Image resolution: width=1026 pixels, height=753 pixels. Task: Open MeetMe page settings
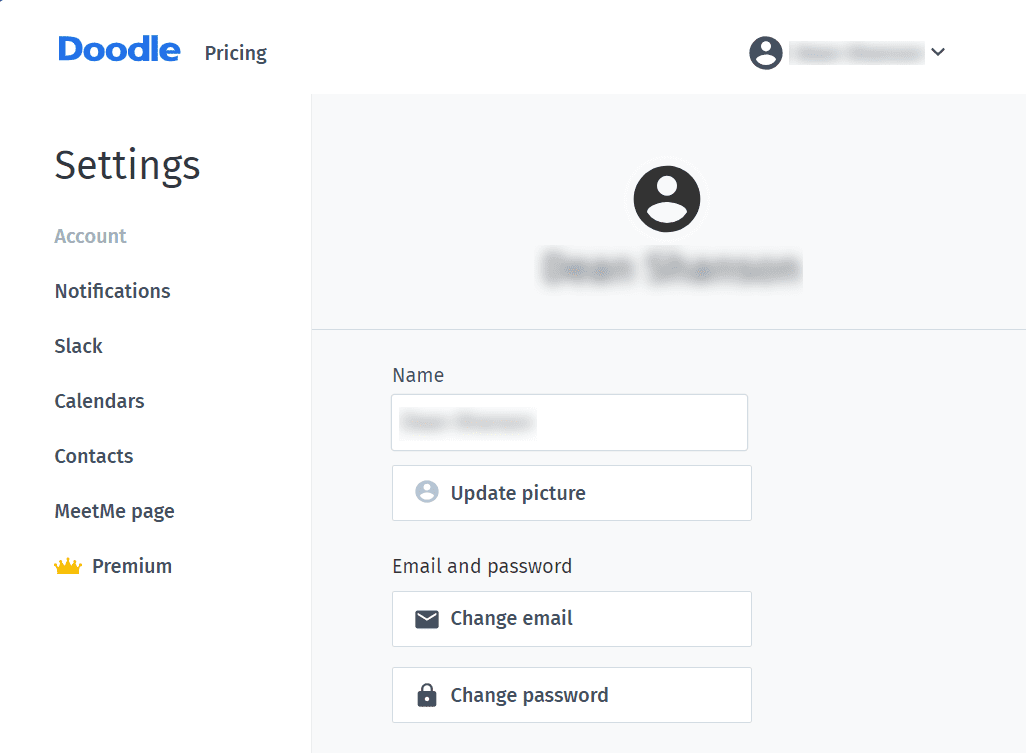click(x=115, y=511)
